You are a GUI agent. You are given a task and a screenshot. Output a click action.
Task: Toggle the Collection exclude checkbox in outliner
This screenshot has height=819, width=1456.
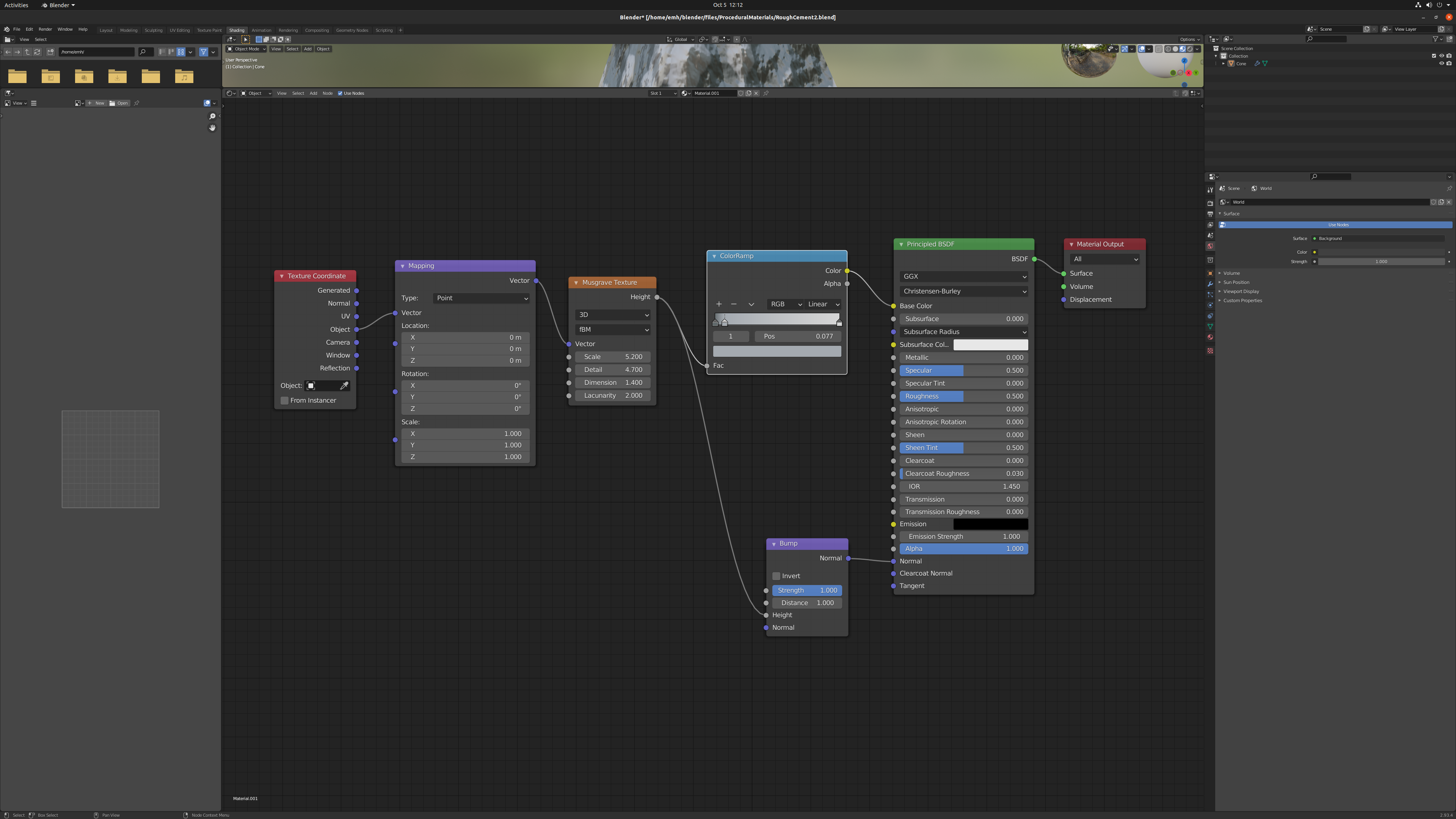(x=1434, y=56)
